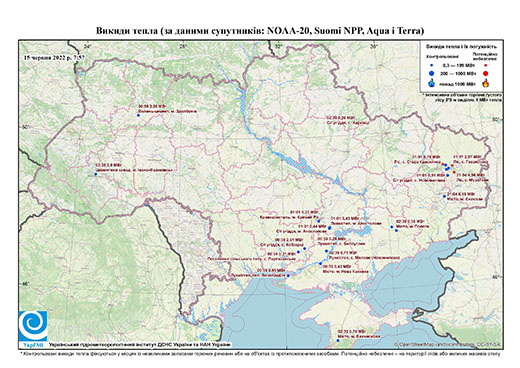Click the westernmost blue marker by the Black Sea coast

tap(288, 275)
